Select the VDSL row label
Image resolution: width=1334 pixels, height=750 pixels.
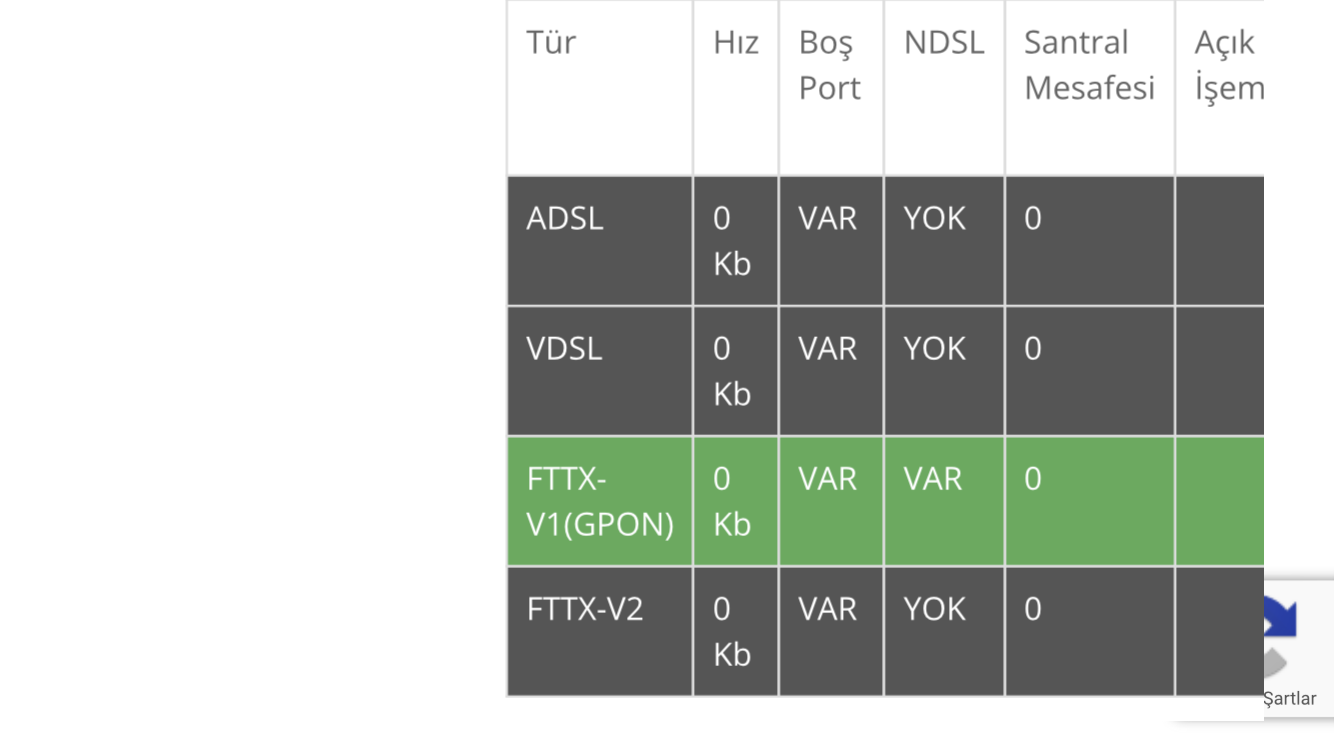564,348
